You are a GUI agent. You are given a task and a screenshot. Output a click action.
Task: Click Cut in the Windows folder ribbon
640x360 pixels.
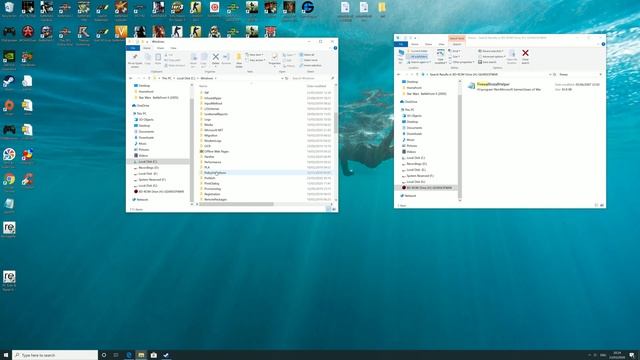pos(169,55)
